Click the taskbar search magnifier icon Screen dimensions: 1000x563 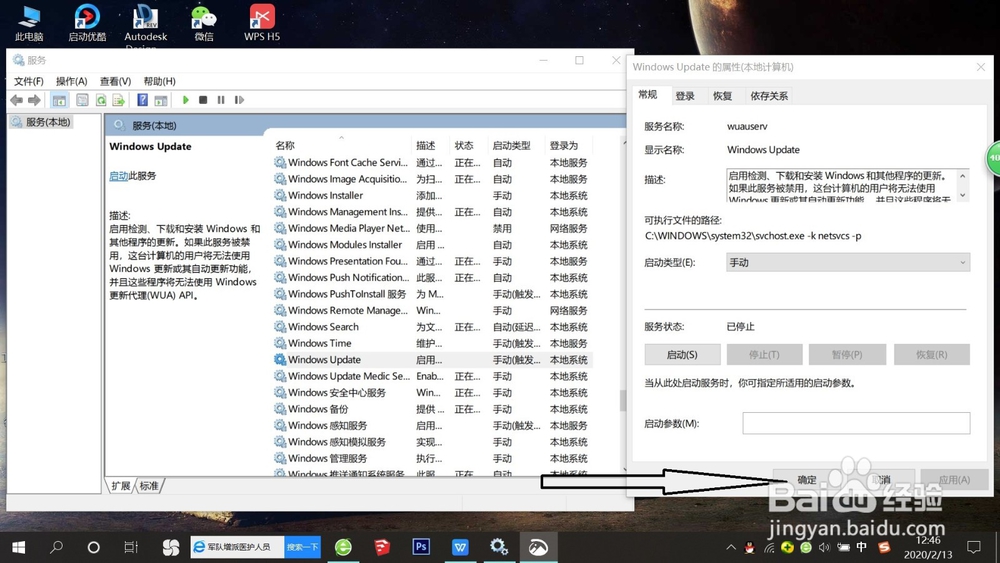(56, 547)
